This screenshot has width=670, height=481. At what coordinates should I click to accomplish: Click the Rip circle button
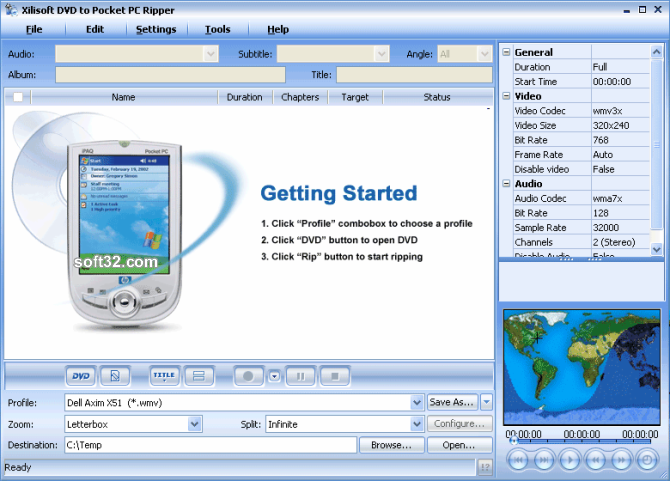pyautogui.click(x=248, y=376)
